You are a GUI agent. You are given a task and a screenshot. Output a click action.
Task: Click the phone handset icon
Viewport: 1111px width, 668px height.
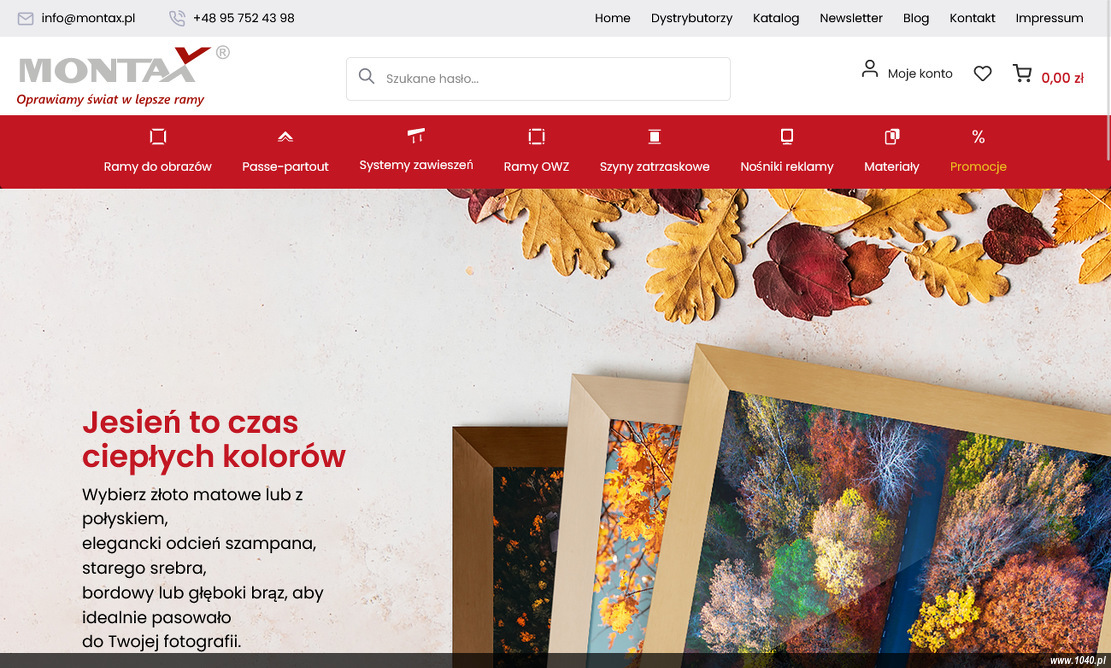tap(177, 18)
